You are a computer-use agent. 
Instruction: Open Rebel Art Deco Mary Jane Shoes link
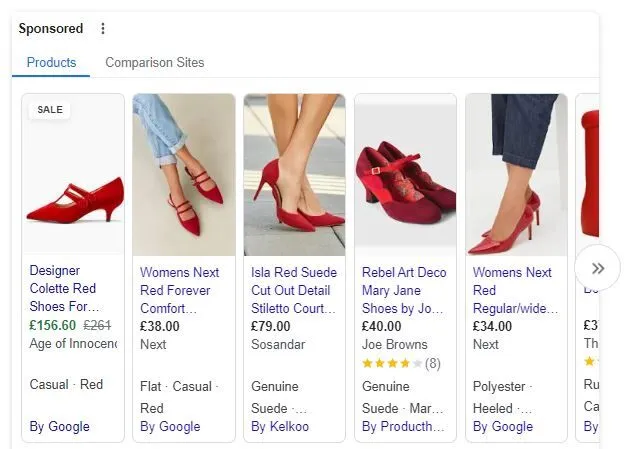404,290
